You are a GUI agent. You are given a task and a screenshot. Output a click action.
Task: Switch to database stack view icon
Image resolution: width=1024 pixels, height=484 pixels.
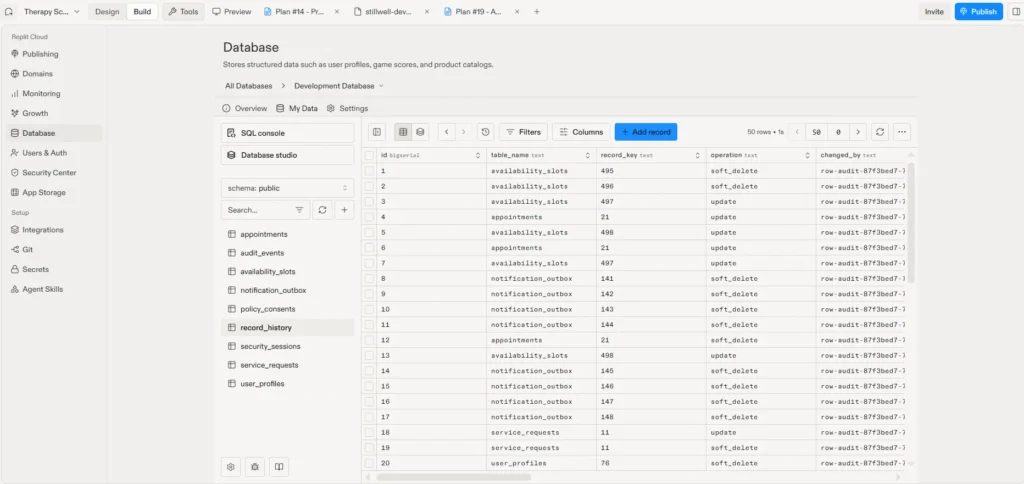[420, 132]
